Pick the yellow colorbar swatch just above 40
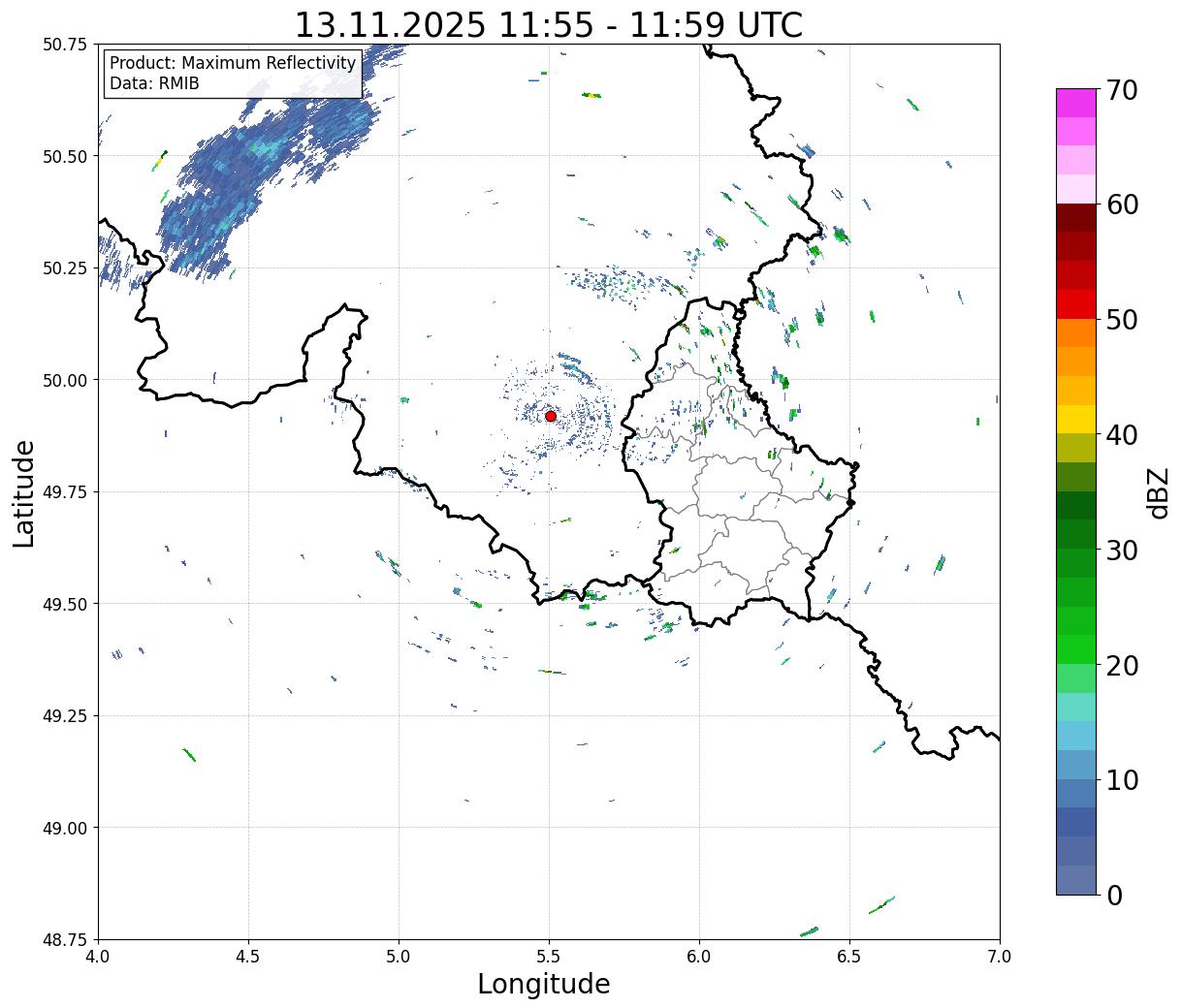1182x1008 pixels. (x=1076, y=420)
